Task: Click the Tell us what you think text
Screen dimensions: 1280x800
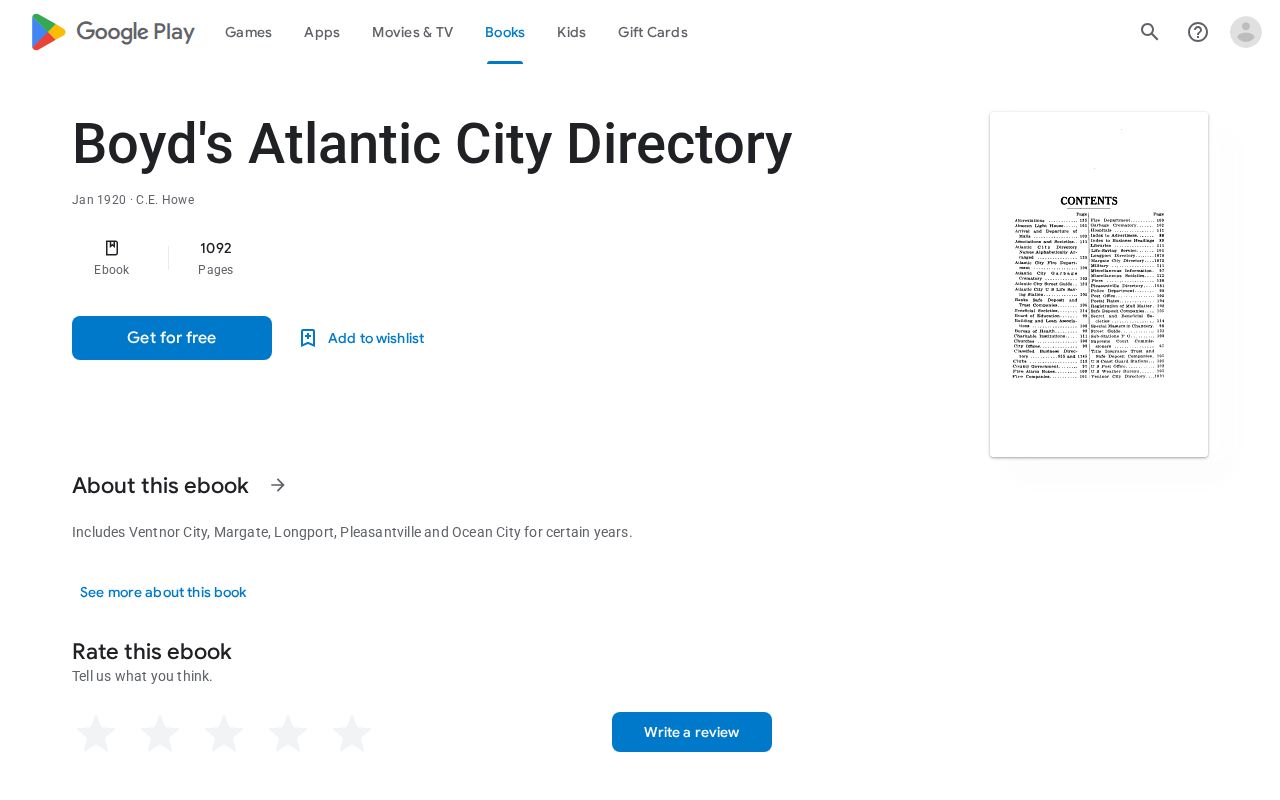Action: 142,676
